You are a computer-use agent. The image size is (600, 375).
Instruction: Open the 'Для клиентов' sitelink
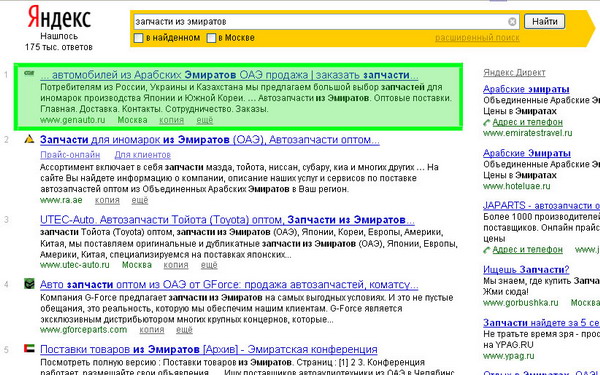point(143,155)
